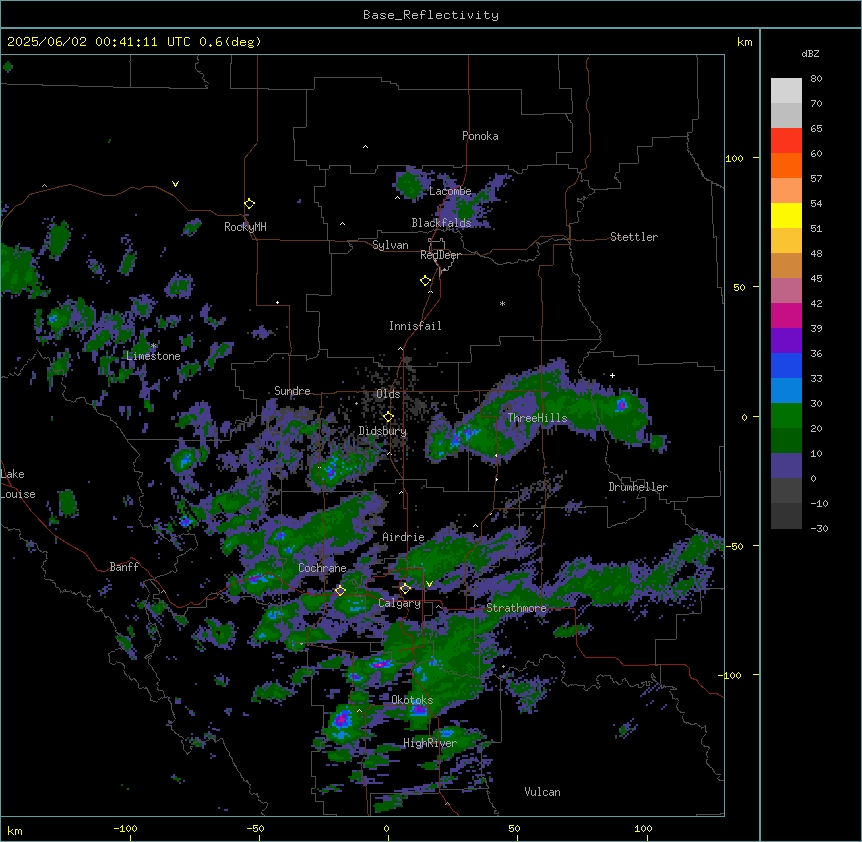Click the ThreeHills city label

(537, 418)
